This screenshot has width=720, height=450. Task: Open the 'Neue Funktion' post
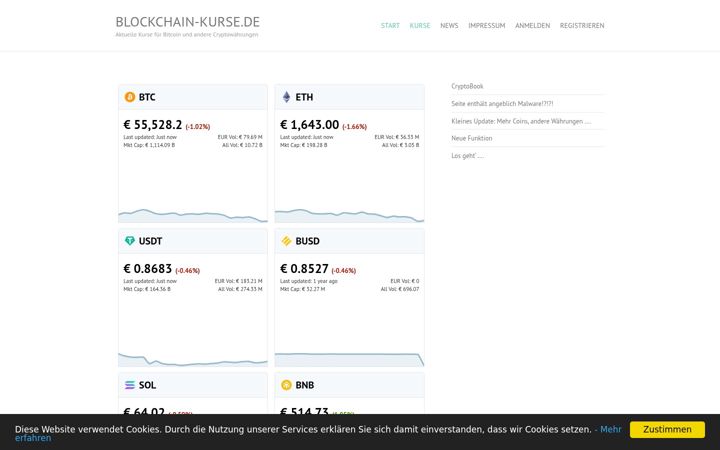472,138
